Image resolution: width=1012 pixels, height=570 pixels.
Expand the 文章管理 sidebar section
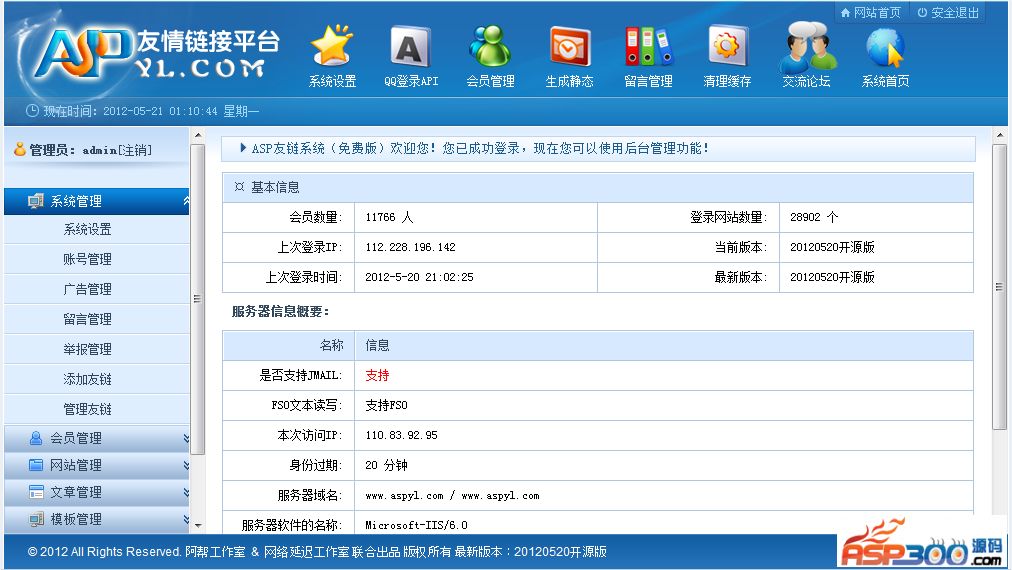point(186,492)
